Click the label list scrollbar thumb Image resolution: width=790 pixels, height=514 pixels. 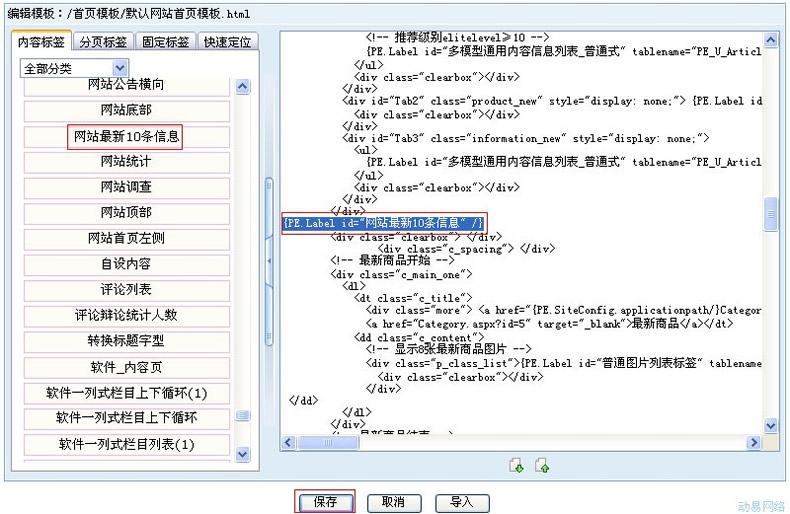click(242, 415)
